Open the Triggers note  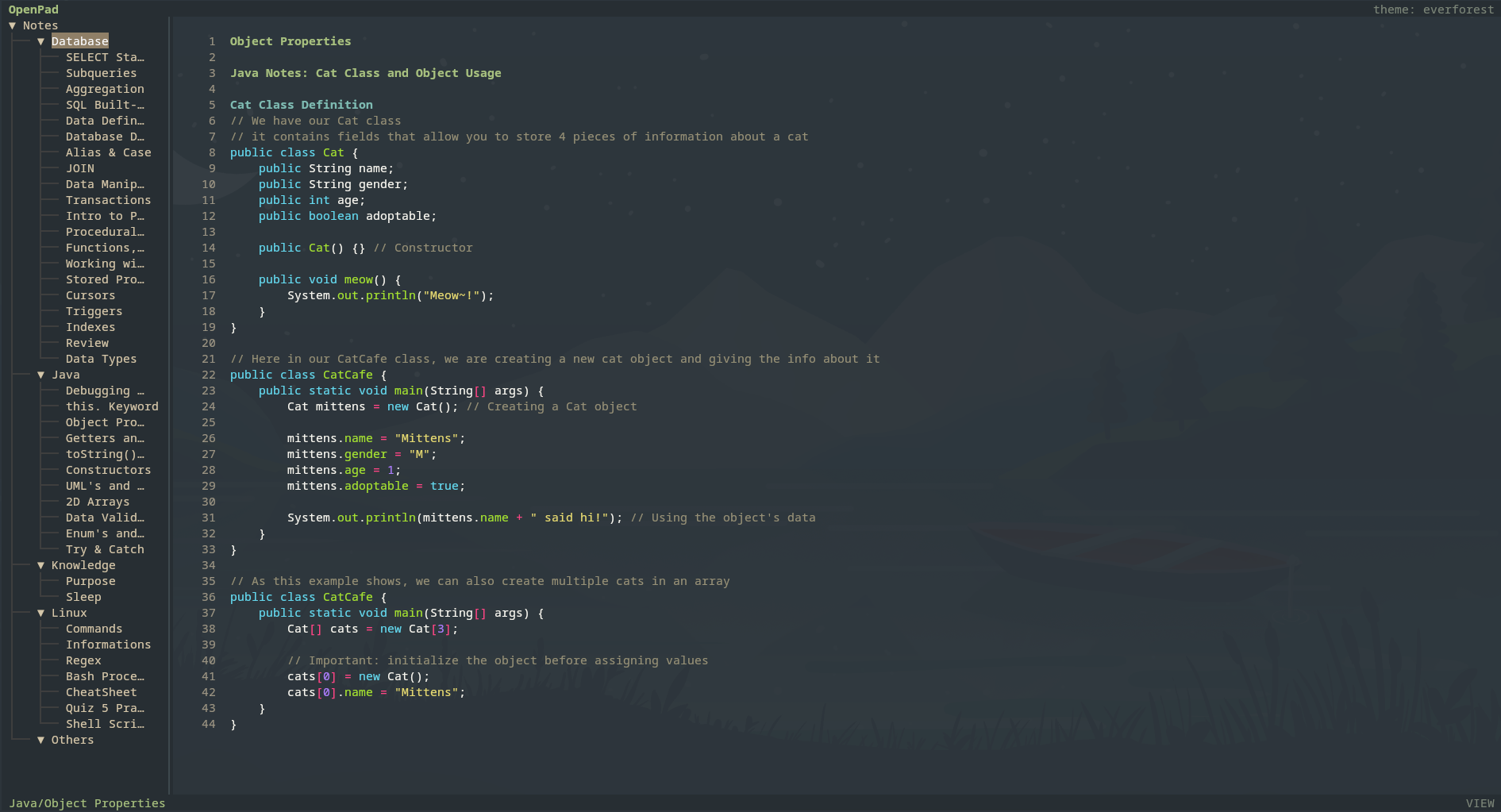click(x=94, y=311)
